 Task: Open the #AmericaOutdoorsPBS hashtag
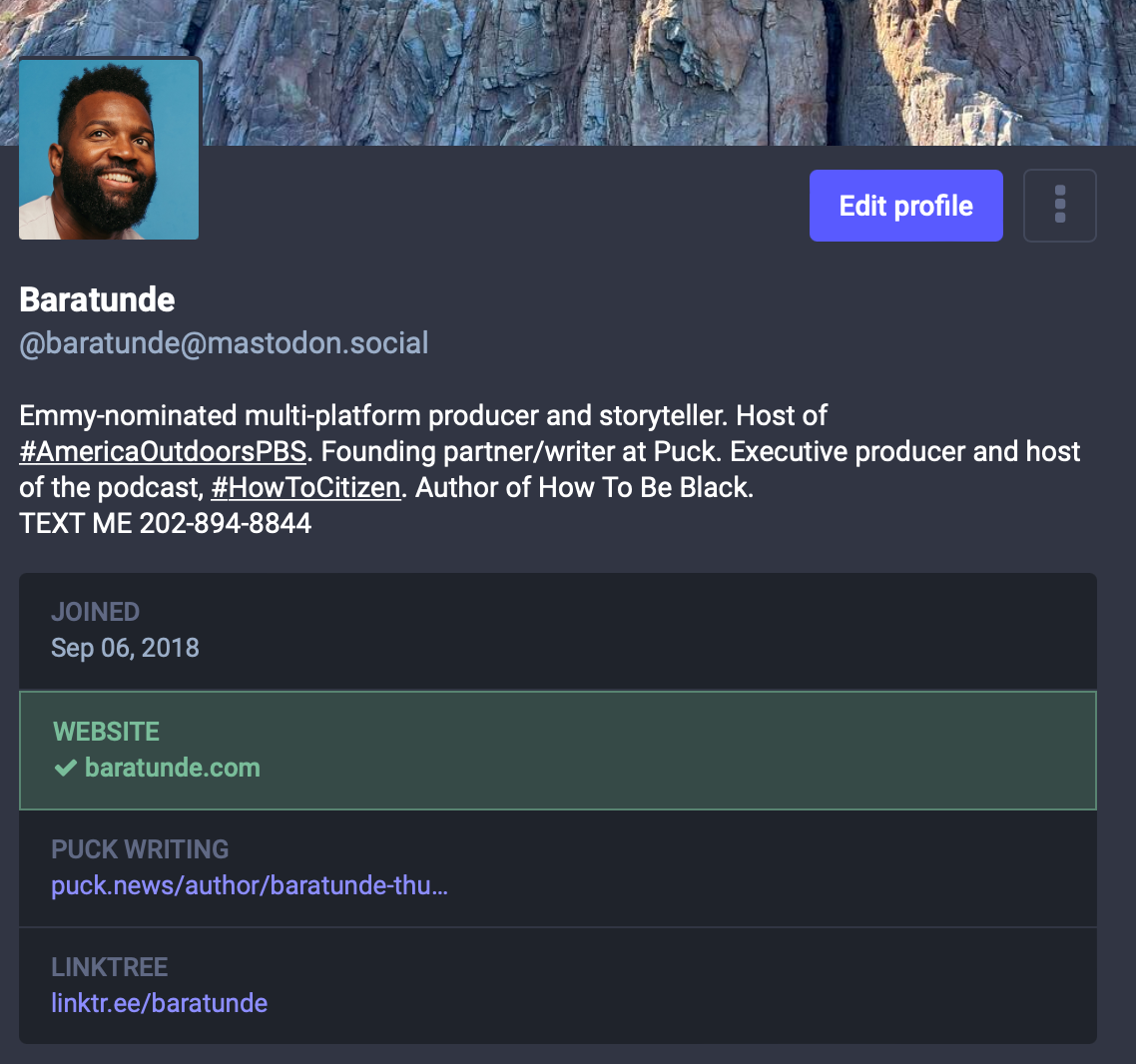[163, 452]
